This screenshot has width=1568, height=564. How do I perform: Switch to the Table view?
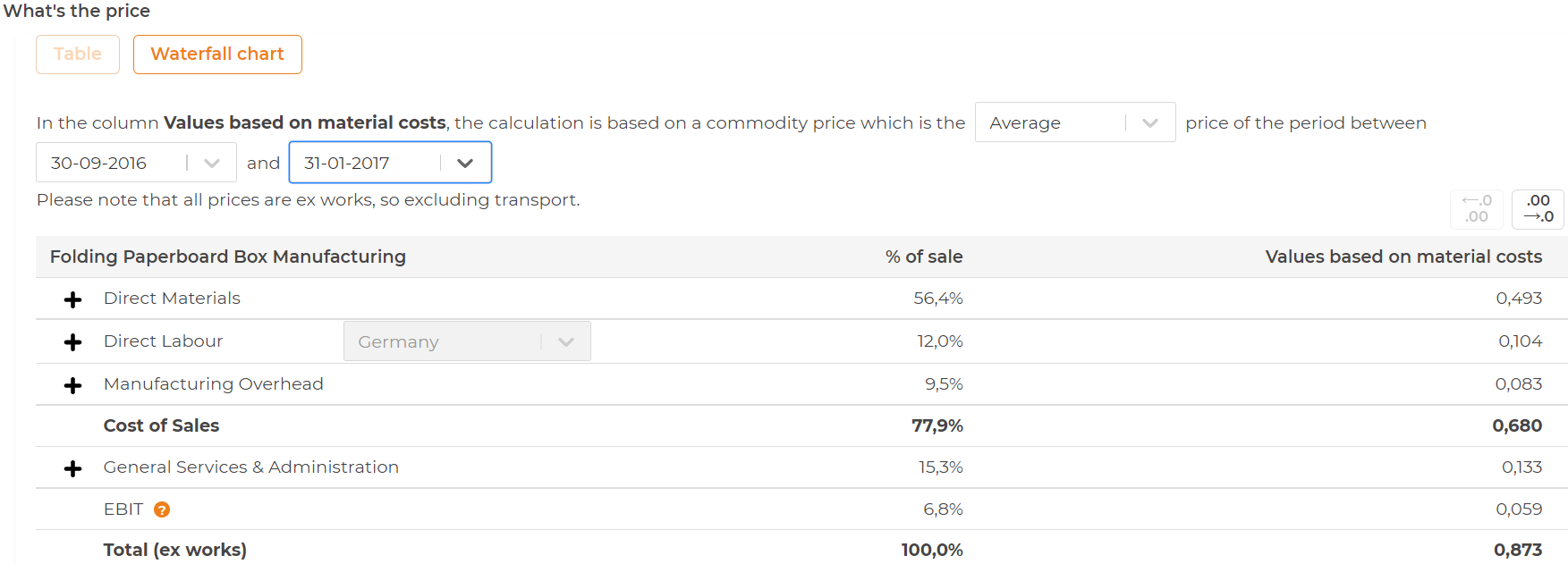click(77, 54)
